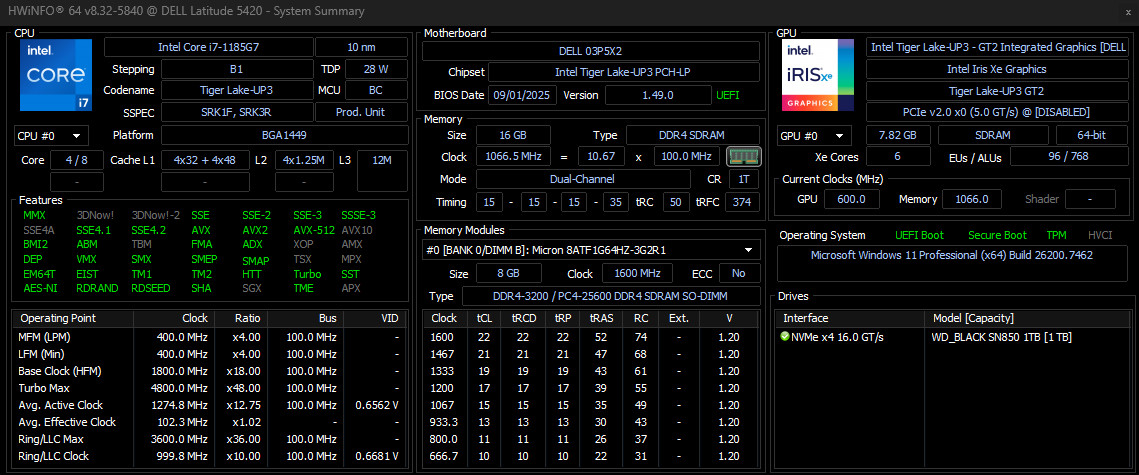Image resolution: width=1139 pixels, height=475 pixels.
Task: Click the Chipset Intel Tiger Lake-UP3 PCH-LP field
Action: pos(624,73)
